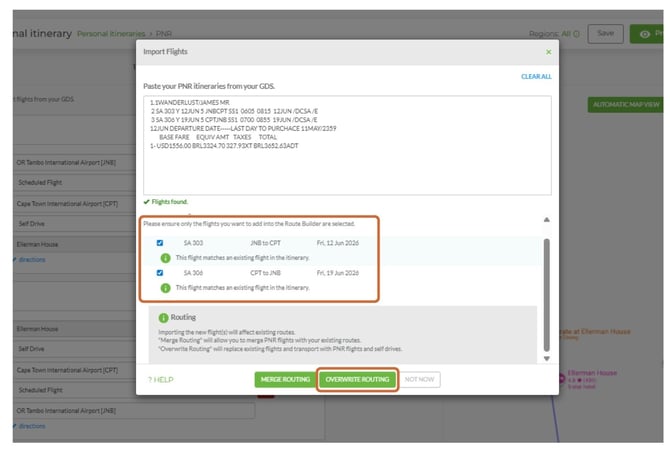Click the Save button in the header
Image resolution: width=670 pixels, height=452 pixels.
coord(605,33)
